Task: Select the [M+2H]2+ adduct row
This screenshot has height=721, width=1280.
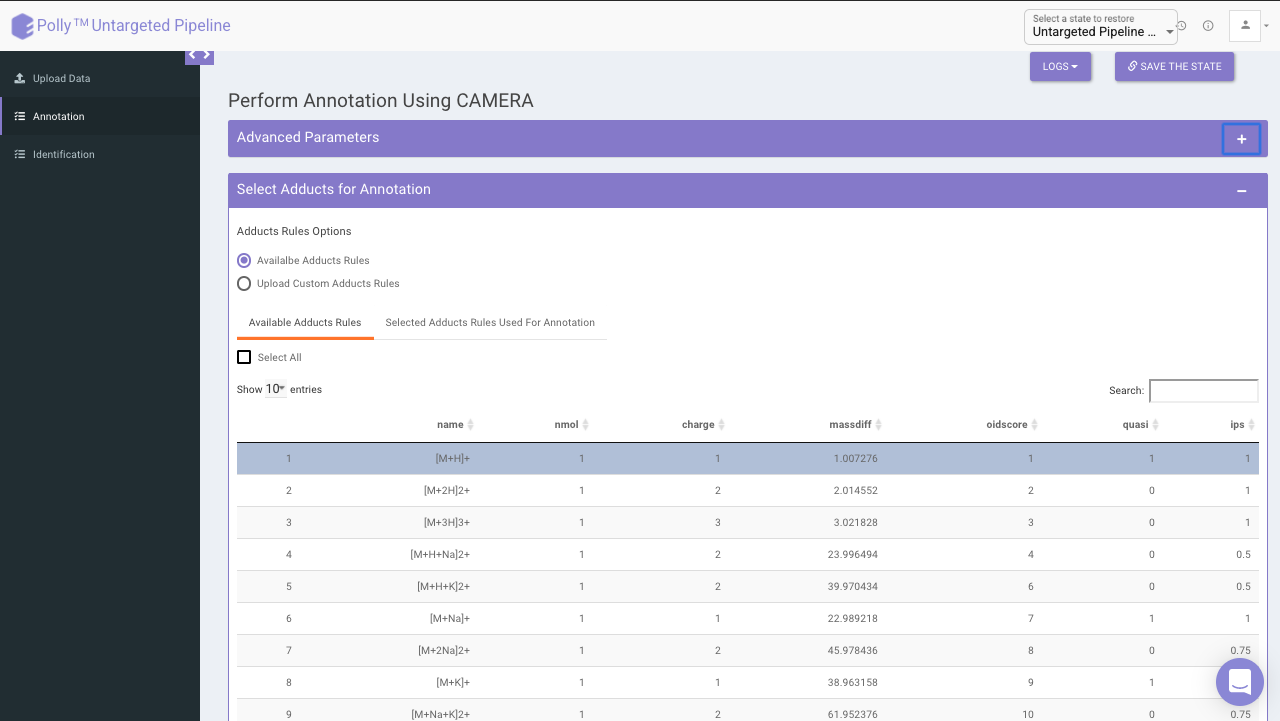Action: (x=748, y=491)
